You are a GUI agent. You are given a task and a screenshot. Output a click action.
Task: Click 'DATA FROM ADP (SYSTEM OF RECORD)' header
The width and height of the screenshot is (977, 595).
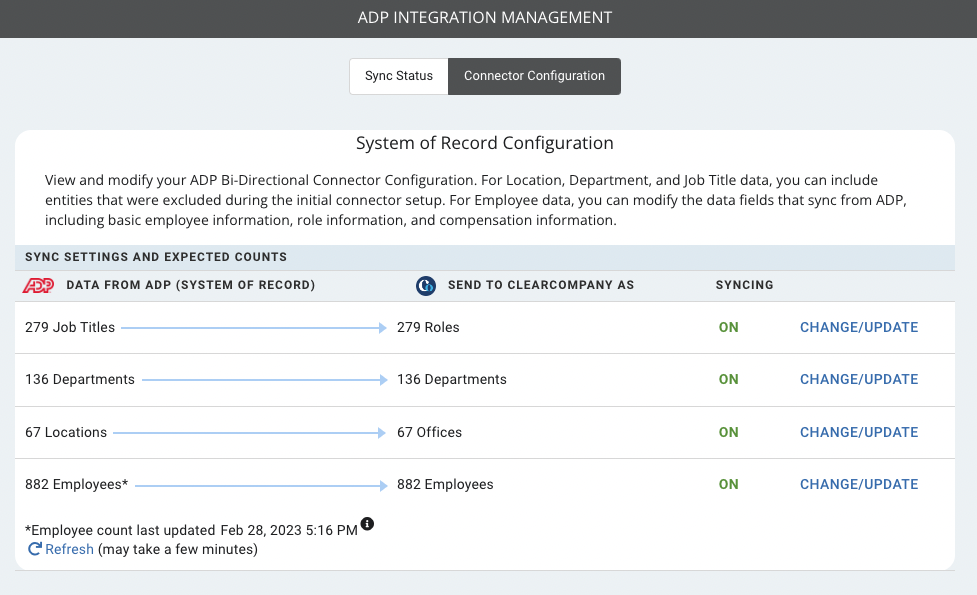pyautogui.click(x=191, y=285)
